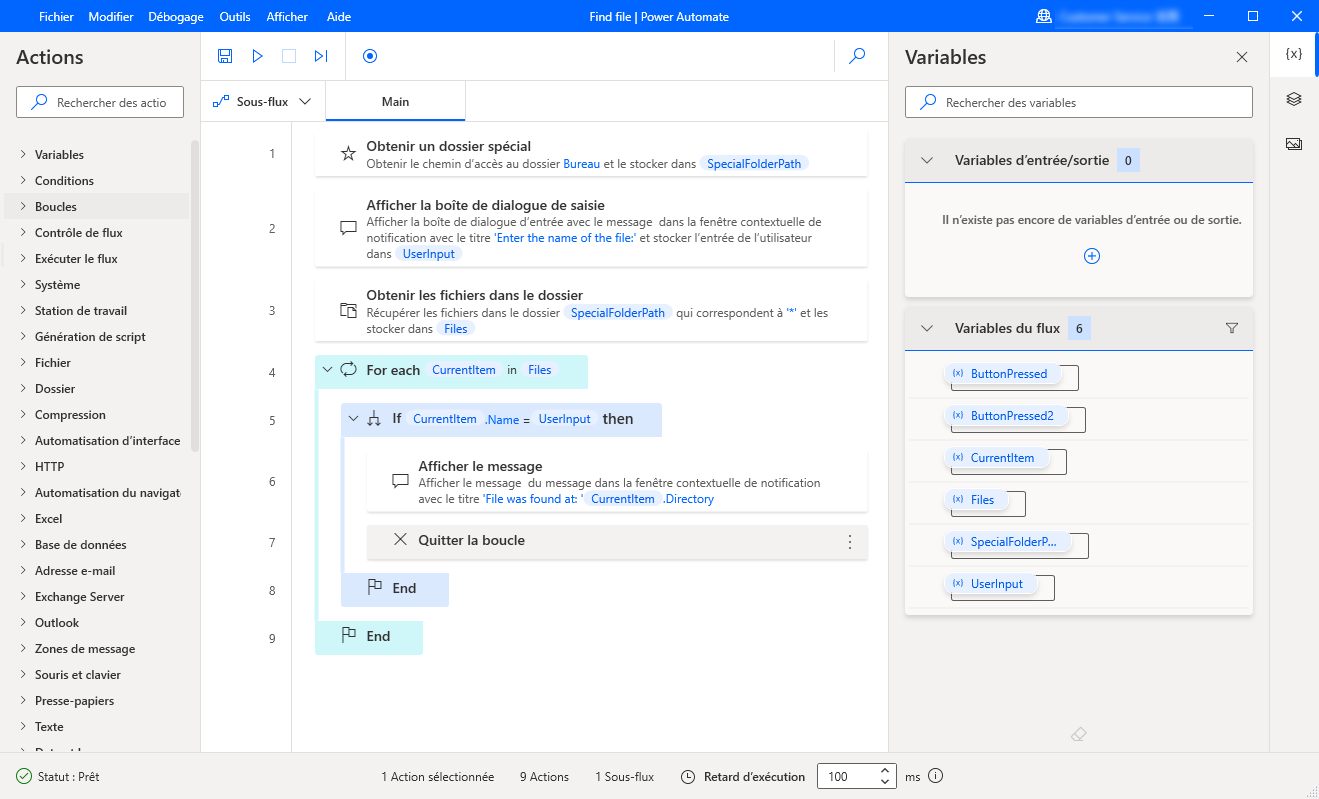Viewport: 1319px width, 799px height.
Task: Select the Files variable in Variables panel
Action: pos(976,500)
